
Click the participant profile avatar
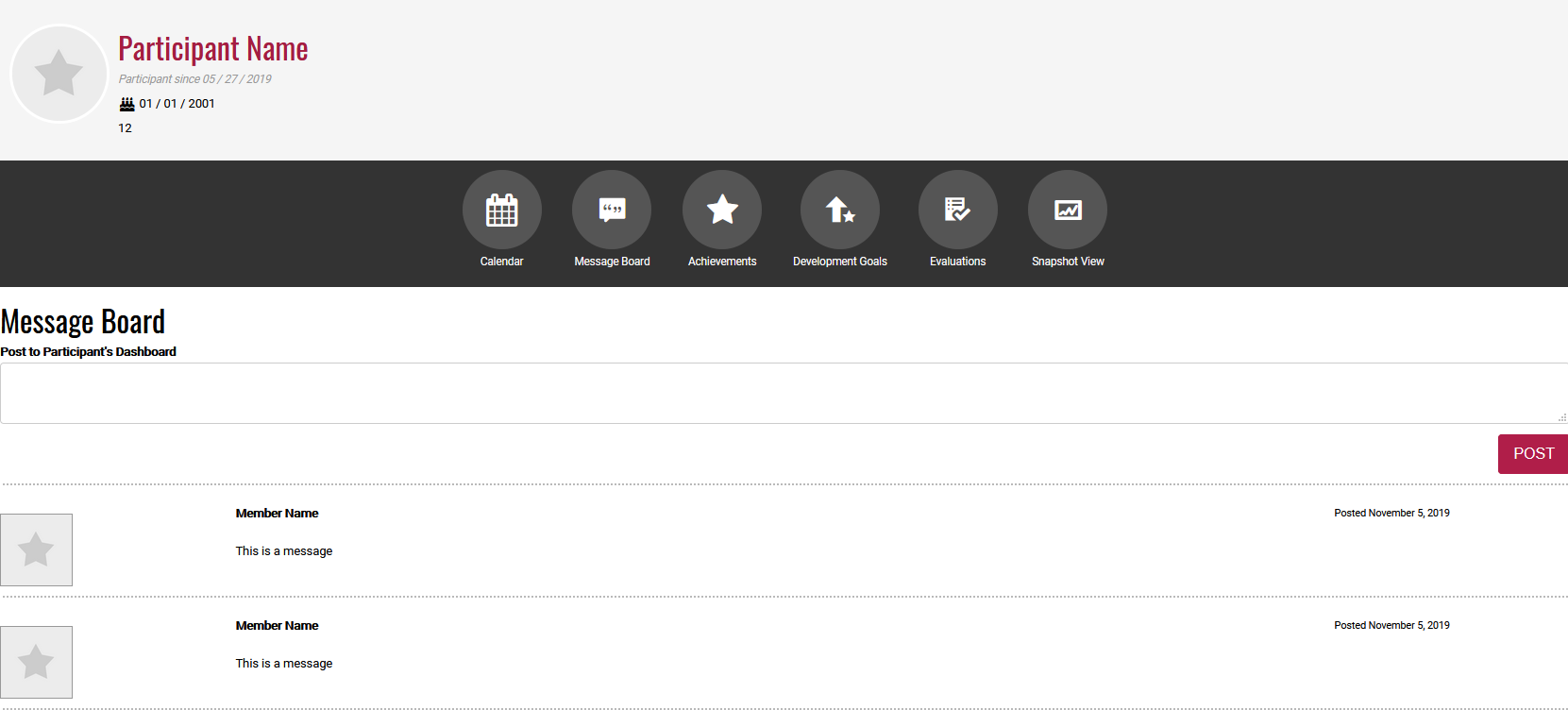tap(59, 74)
